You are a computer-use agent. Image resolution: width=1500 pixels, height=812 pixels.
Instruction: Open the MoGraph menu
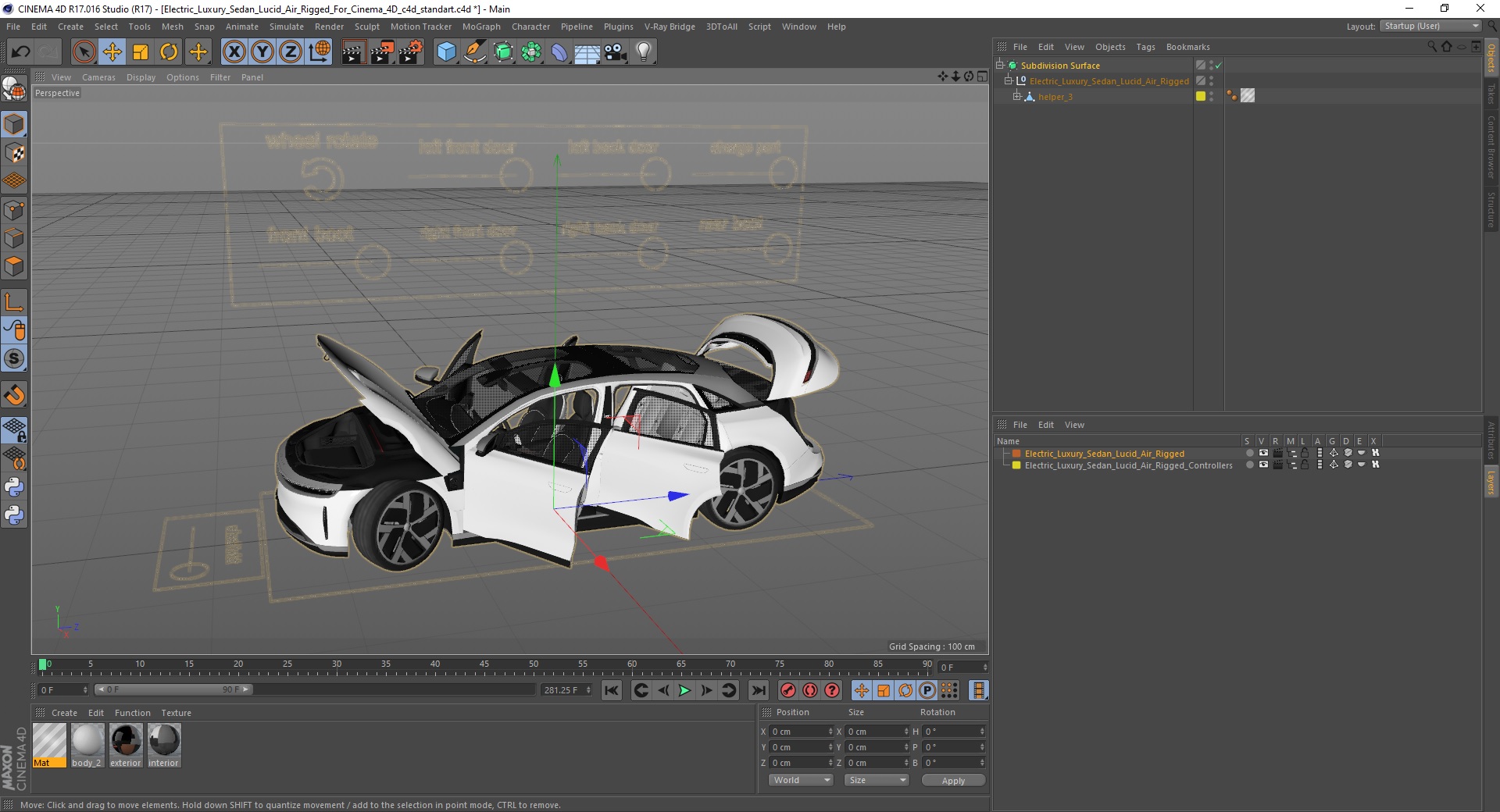481,27
